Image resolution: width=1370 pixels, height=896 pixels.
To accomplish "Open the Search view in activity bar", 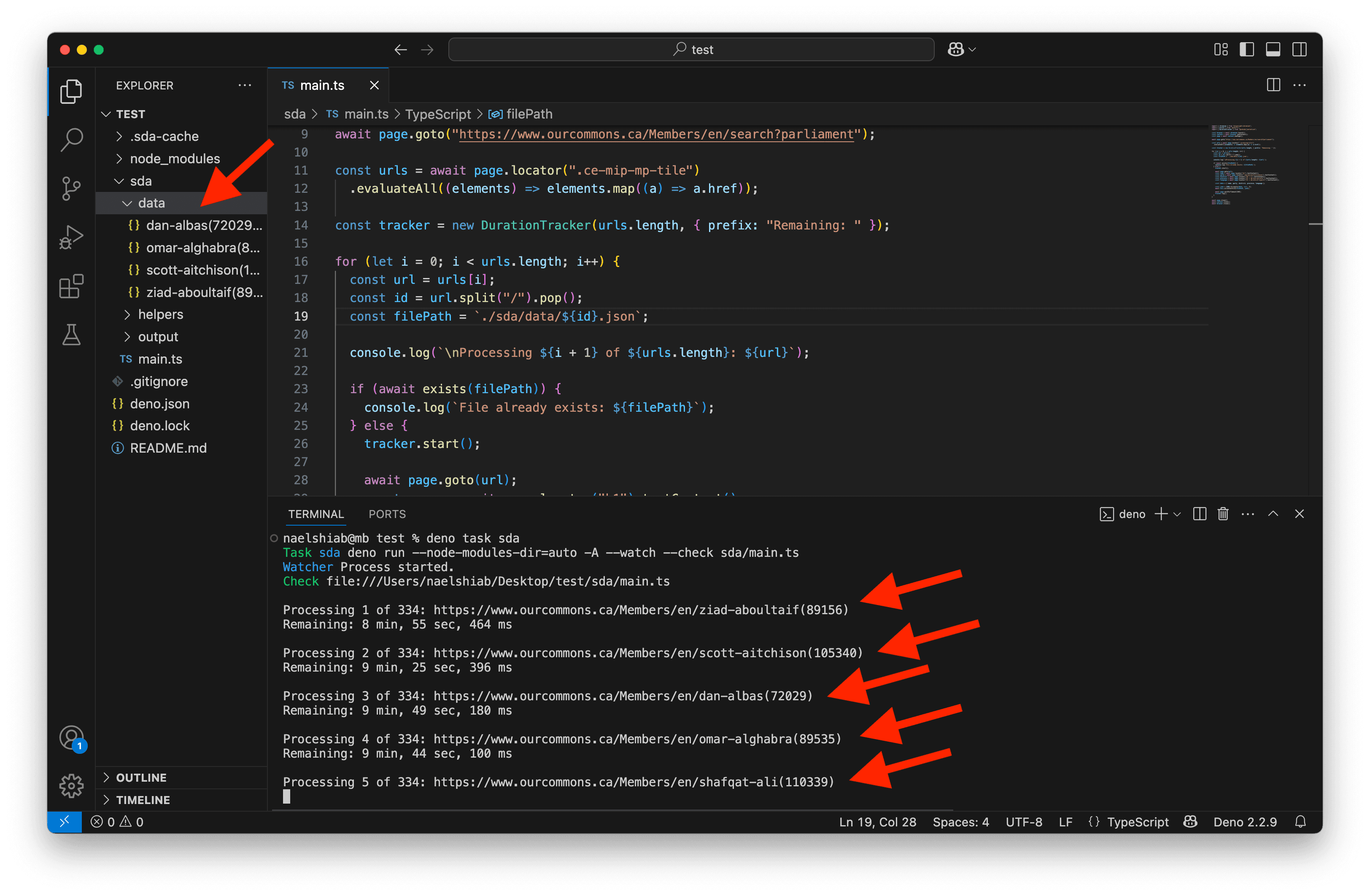I will [x=71, y=139].
